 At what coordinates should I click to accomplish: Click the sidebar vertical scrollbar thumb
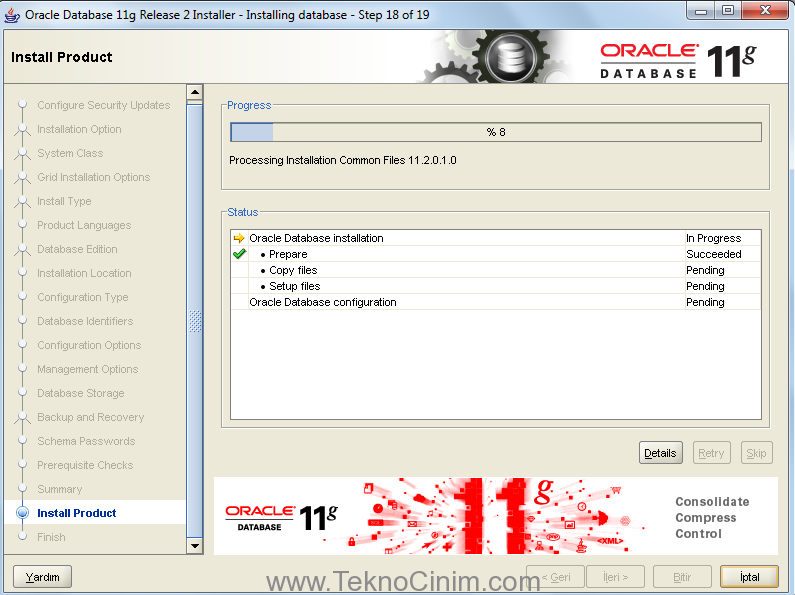point(195,320)
